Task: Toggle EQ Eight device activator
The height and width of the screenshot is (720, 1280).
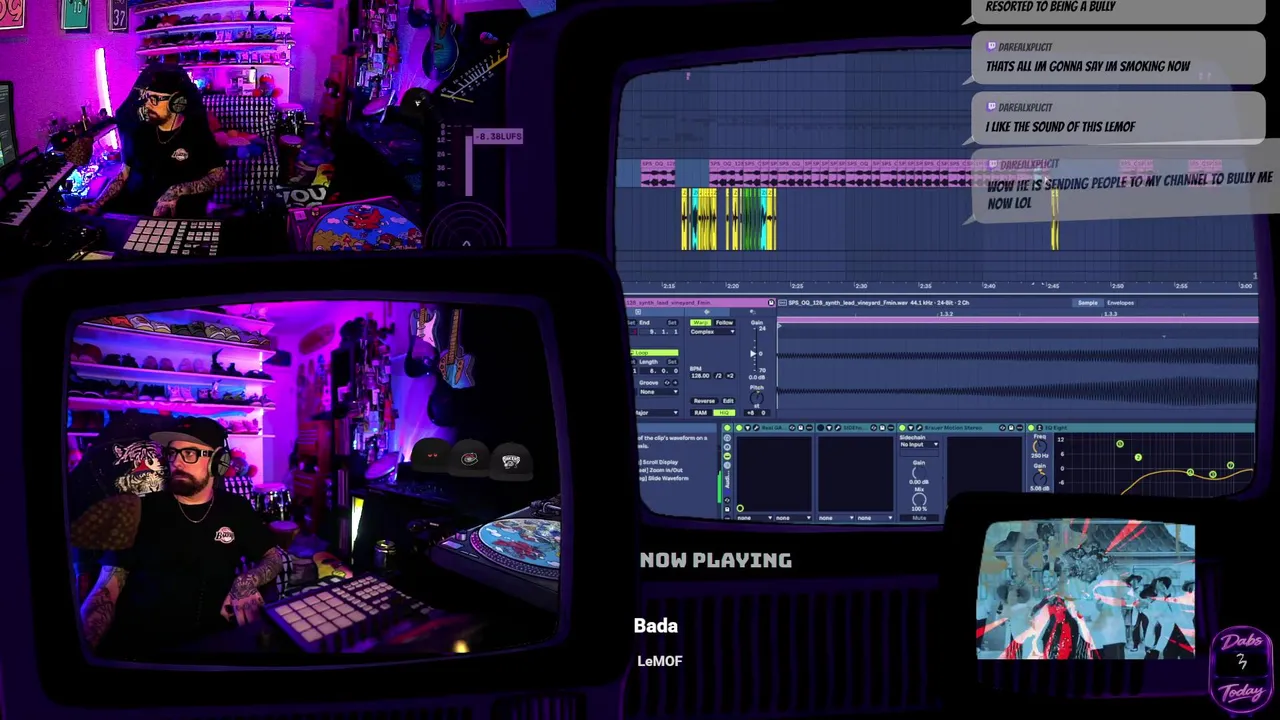Action: (x=1031, y=428)
